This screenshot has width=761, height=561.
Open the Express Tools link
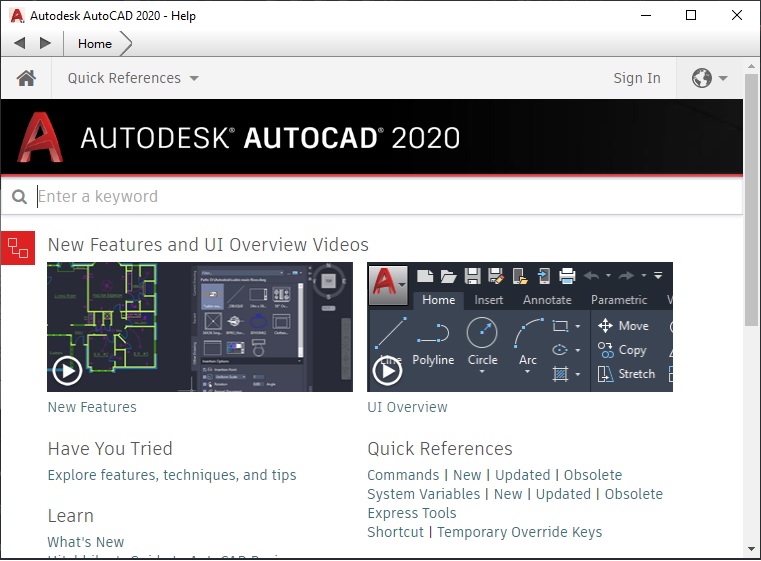coord(412,513)
